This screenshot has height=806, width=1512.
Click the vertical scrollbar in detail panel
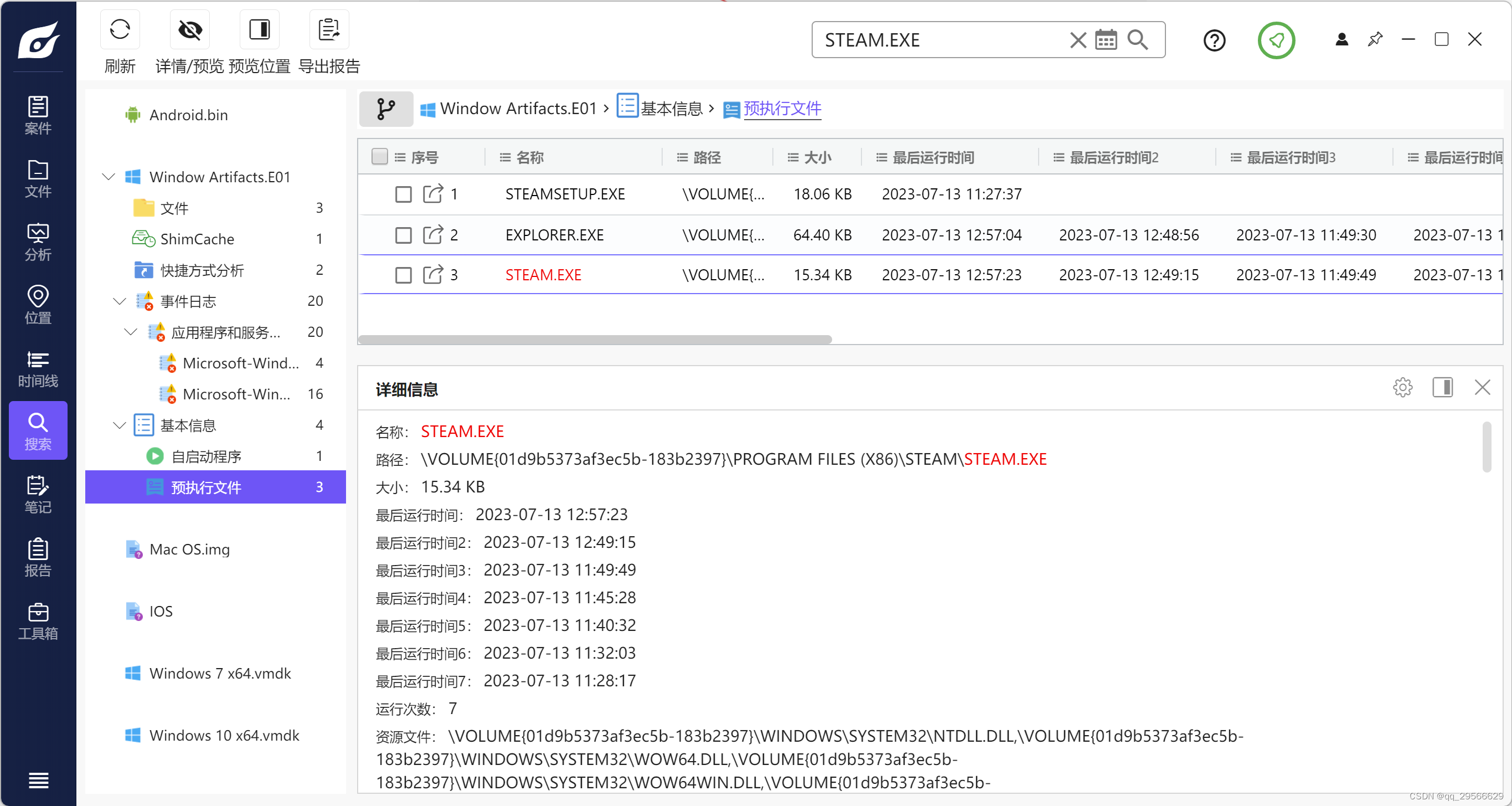[x=1486, y=446]
